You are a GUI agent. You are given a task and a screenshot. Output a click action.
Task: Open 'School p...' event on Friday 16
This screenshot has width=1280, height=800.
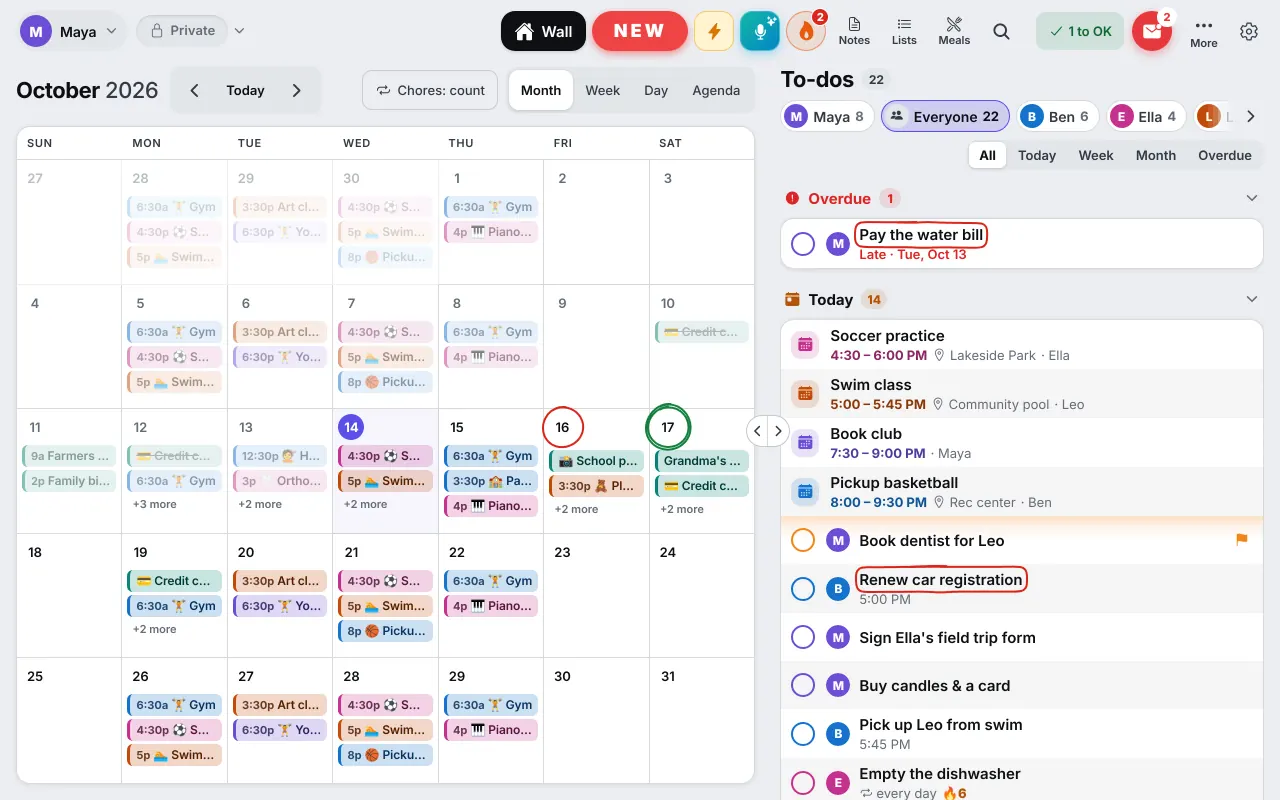(x=596, y=461)
